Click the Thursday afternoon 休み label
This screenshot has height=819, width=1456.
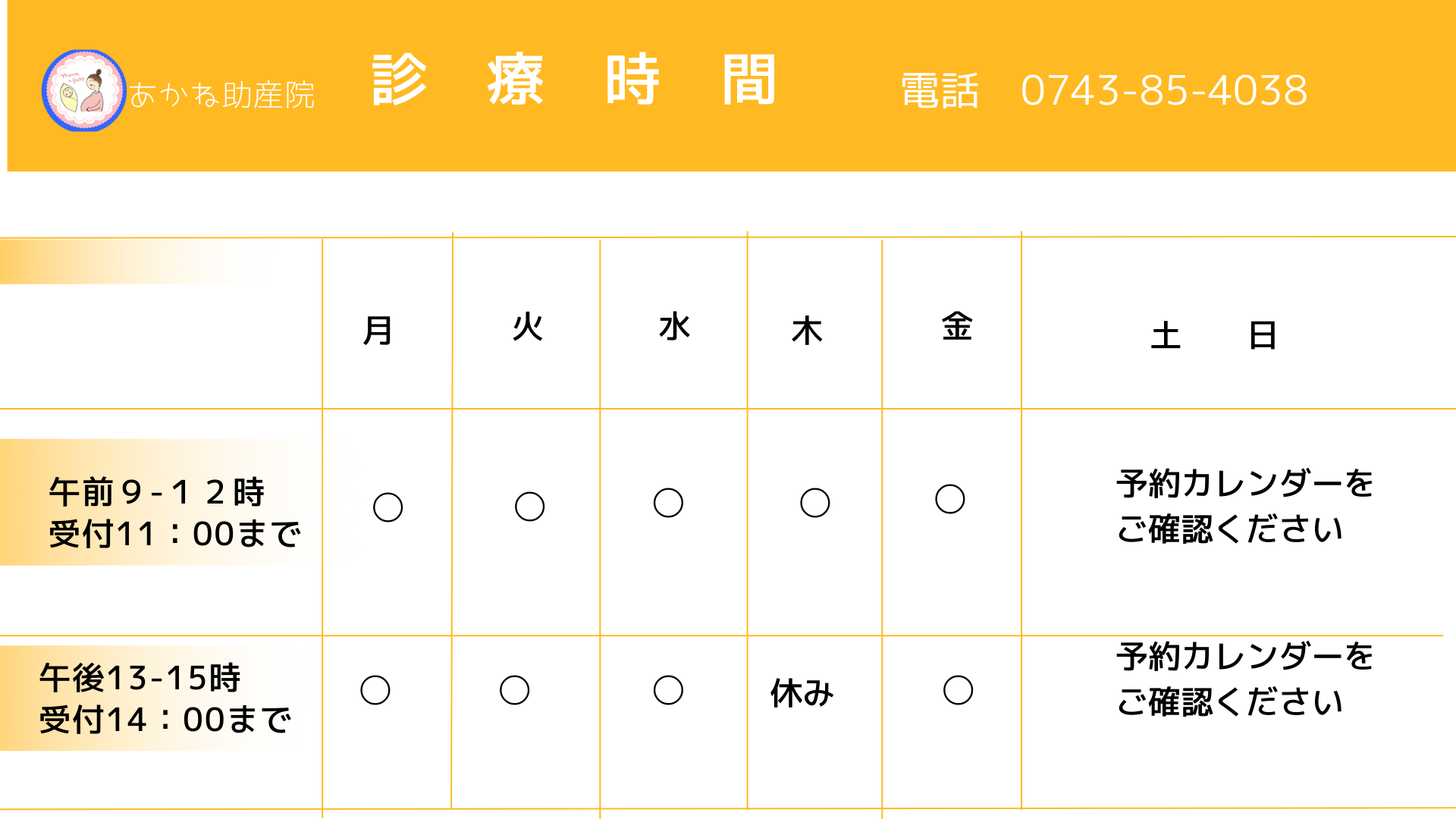pyautogui.click(x=802, y=693)
